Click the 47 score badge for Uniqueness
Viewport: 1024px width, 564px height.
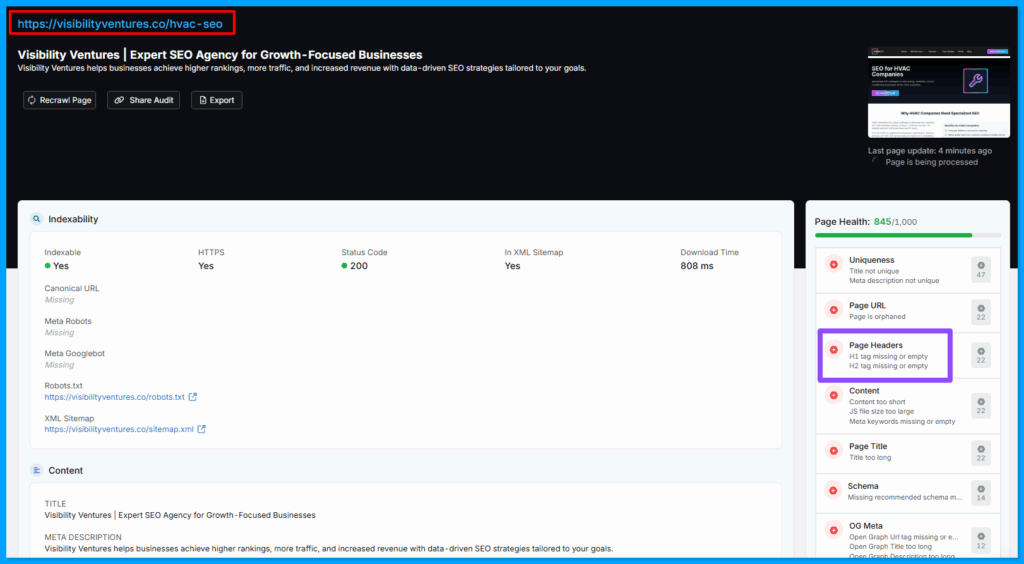(981, 270)
